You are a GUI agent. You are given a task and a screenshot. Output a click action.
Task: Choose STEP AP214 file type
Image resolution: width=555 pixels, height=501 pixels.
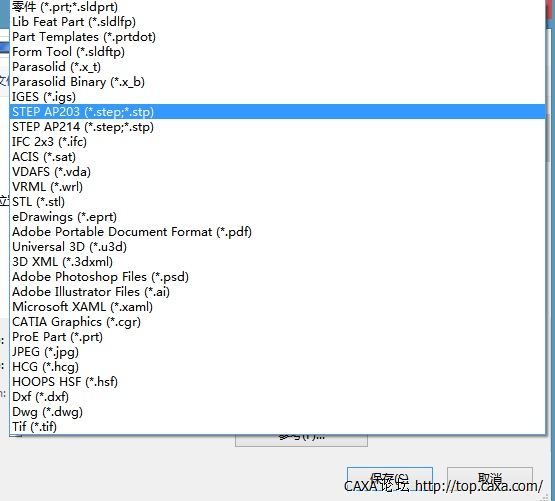278,127
